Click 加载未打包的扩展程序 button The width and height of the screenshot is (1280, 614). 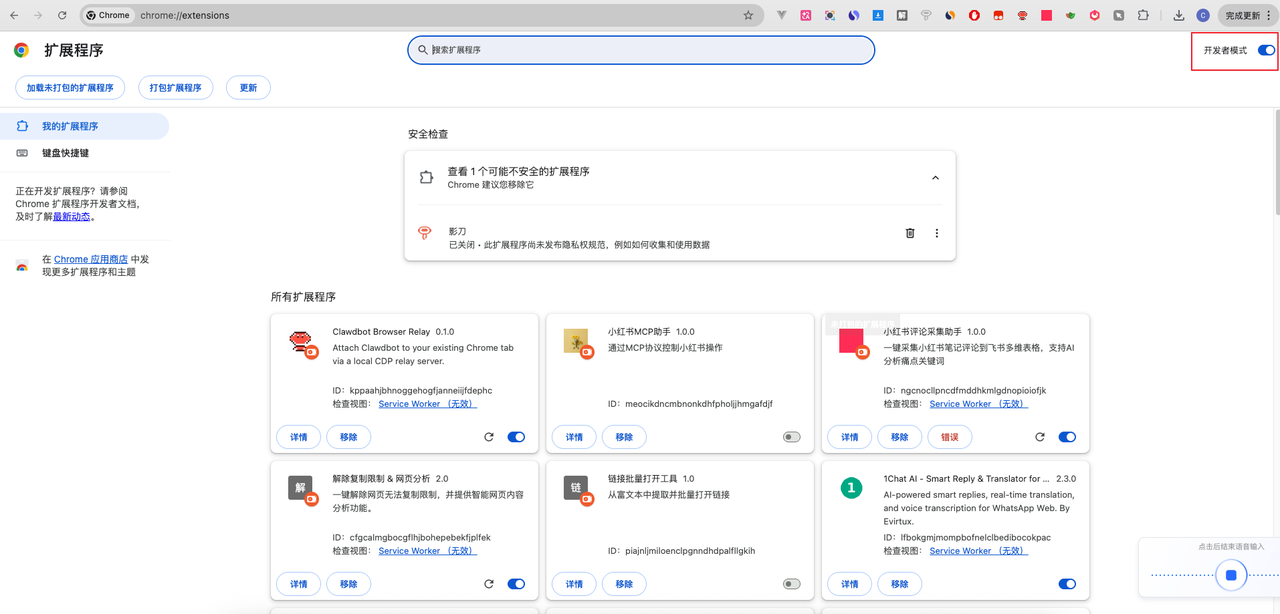(70, 88)
